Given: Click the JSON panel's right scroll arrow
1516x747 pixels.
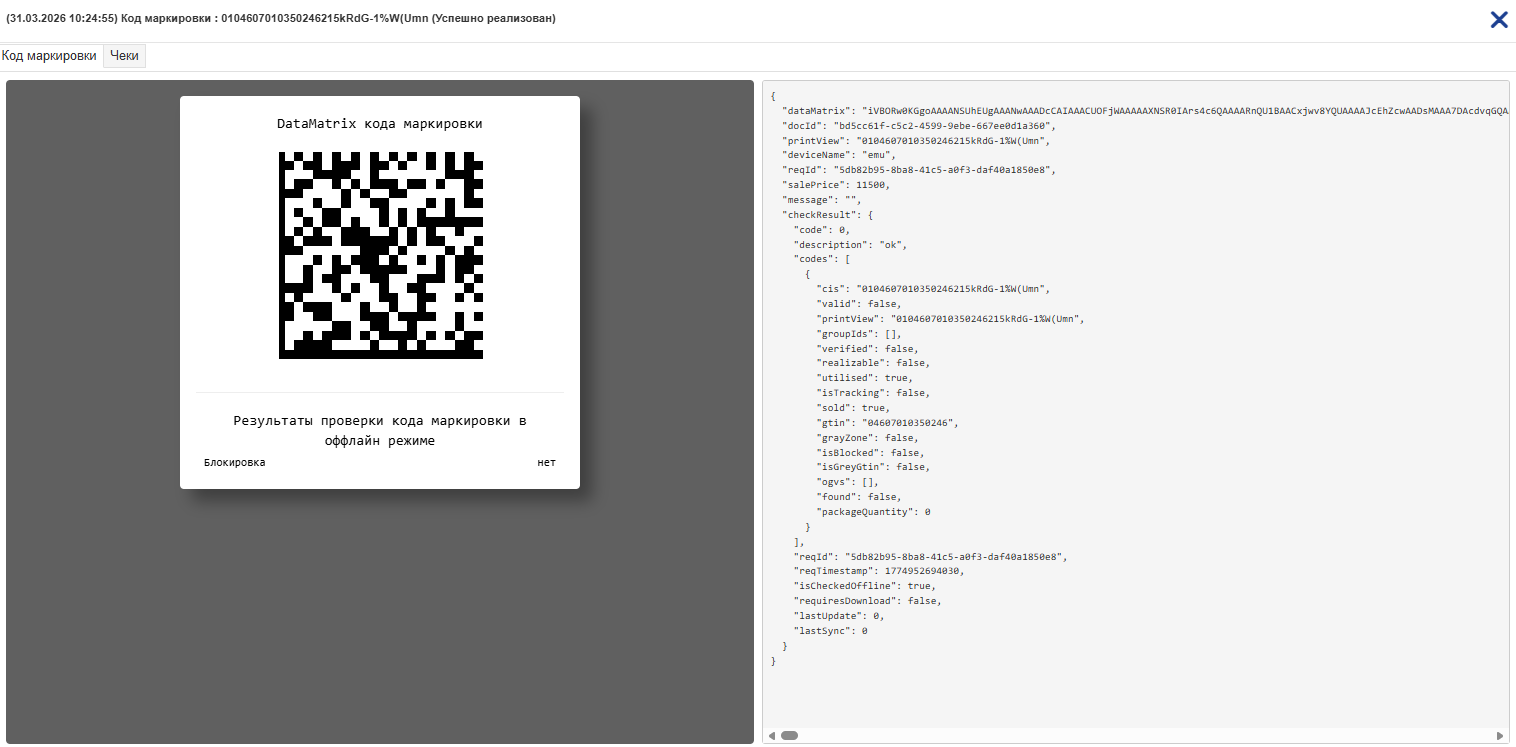Looking at the screenshot, I should [x=1501, y=736].
